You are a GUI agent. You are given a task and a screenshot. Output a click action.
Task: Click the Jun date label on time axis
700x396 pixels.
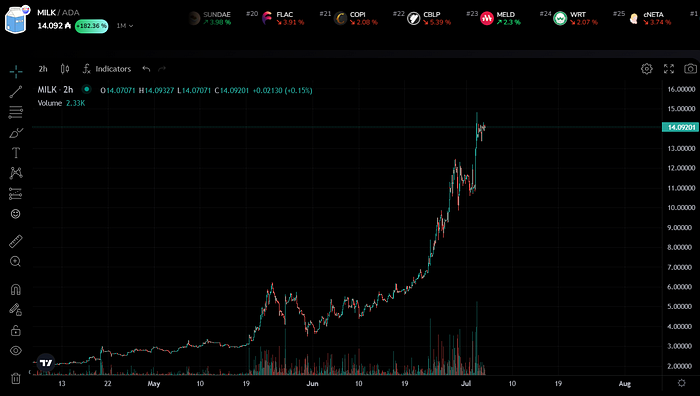tap(312, 383)
